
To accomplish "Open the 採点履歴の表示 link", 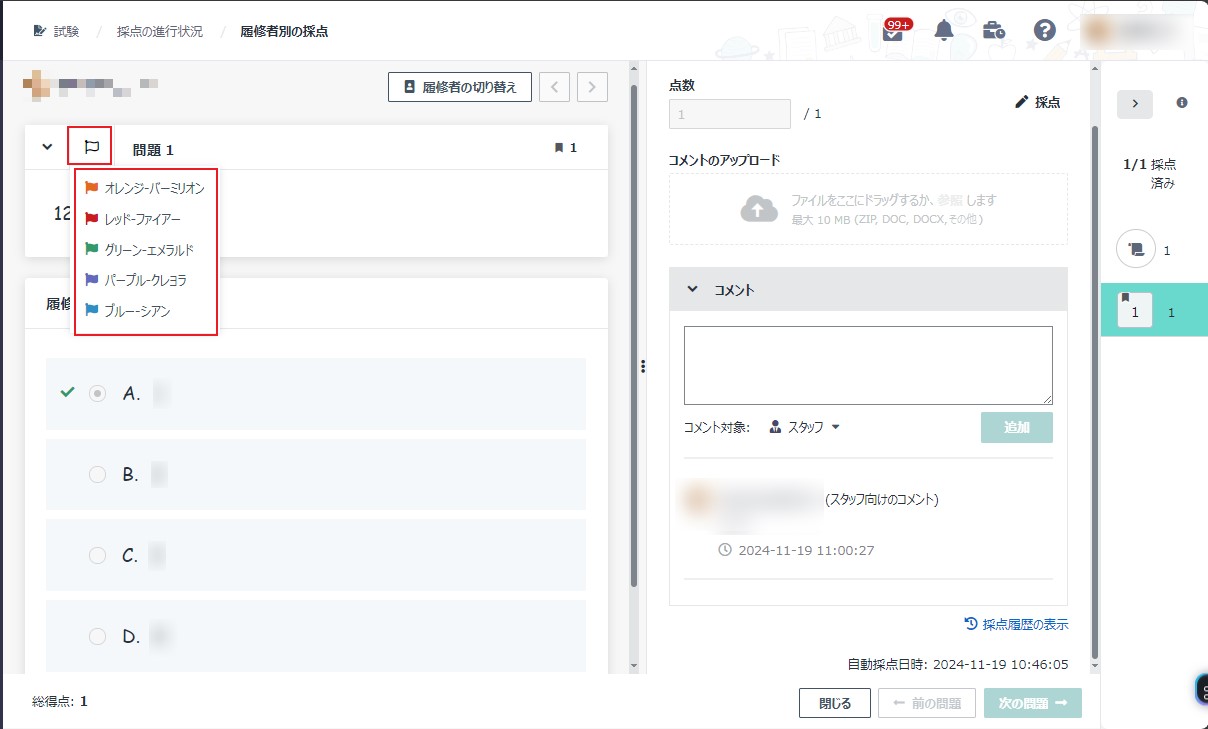I will 1016,624.
